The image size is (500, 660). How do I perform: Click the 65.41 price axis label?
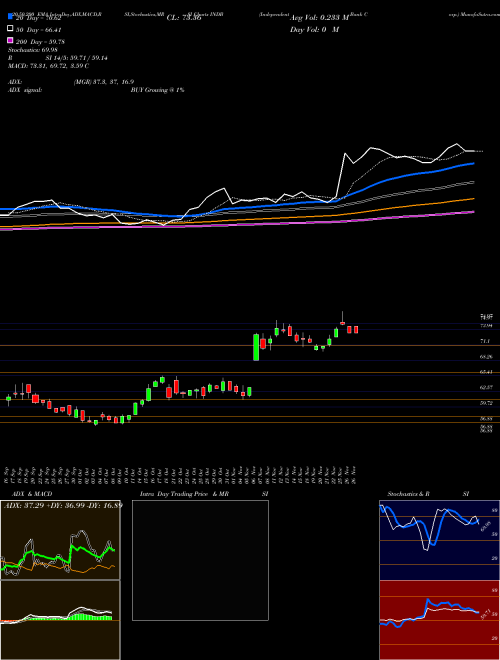[486, 372]
